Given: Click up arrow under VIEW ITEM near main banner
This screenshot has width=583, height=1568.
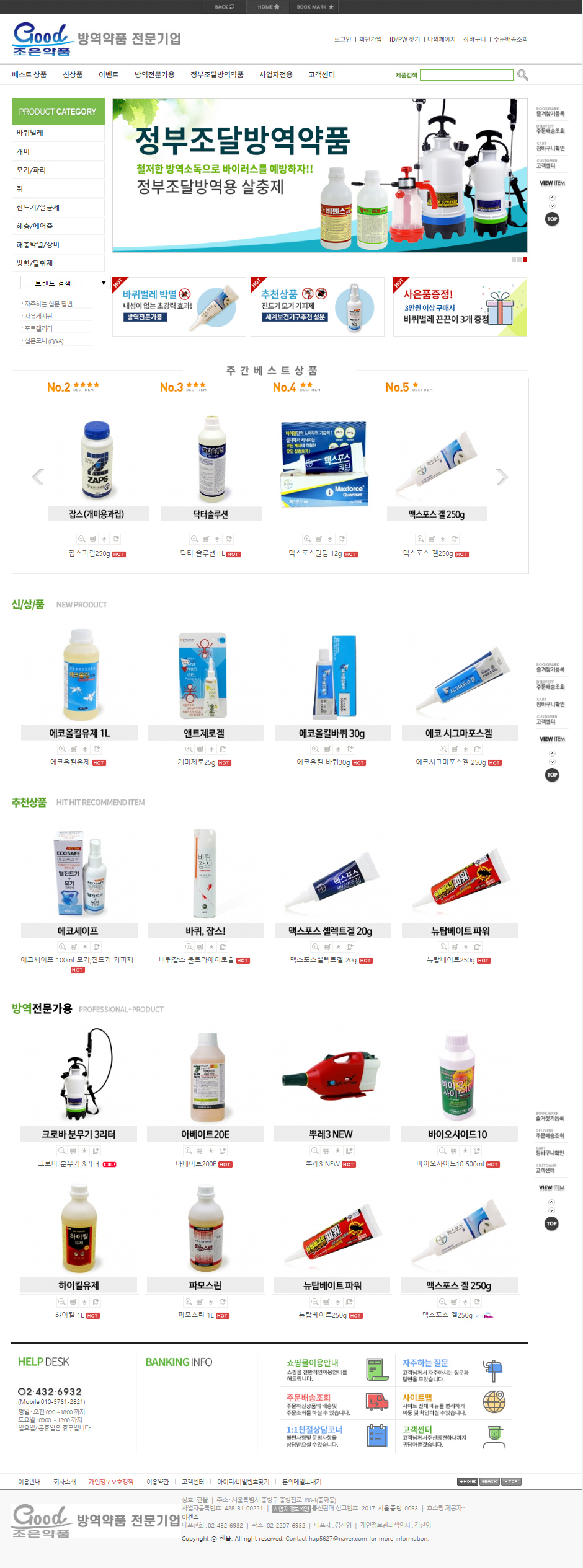Looking at the screenshot, I should (552, 198).
